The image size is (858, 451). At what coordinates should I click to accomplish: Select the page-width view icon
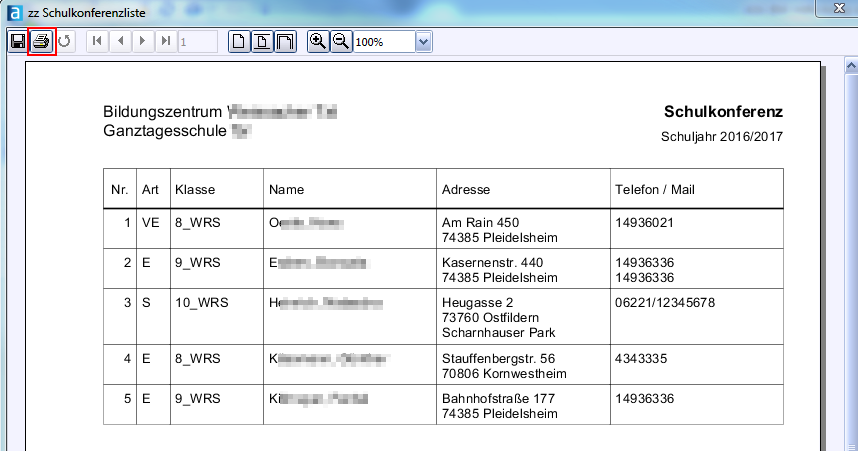(x=262, y=42)
